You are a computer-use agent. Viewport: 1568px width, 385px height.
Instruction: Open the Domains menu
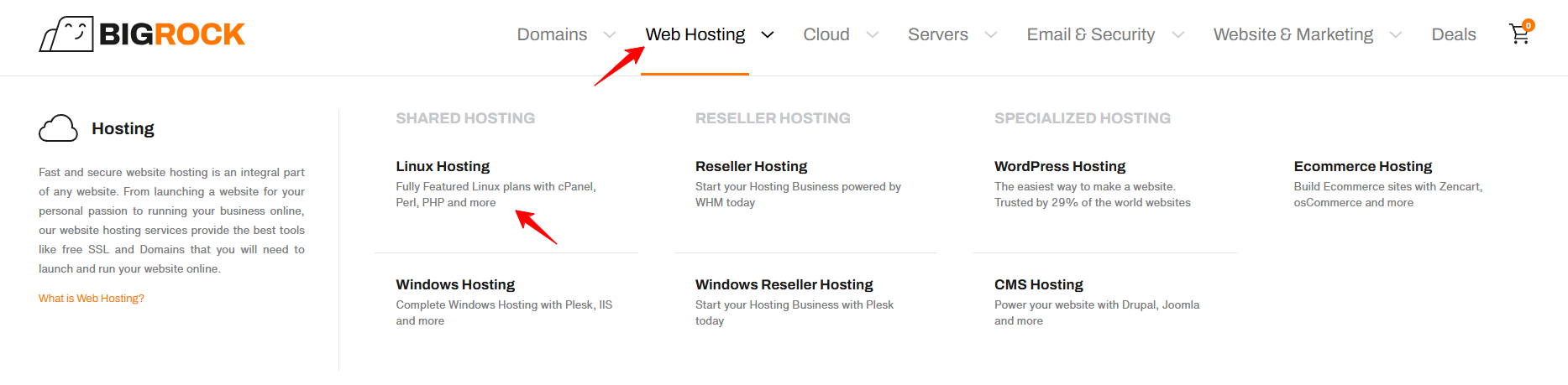552,34
